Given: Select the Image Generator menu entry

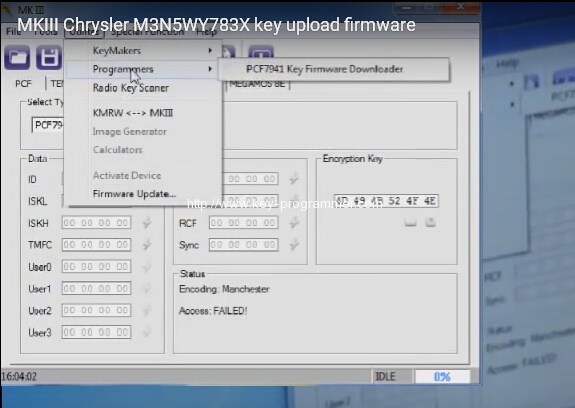Looking at the screenshot, I should click(143, 131).
